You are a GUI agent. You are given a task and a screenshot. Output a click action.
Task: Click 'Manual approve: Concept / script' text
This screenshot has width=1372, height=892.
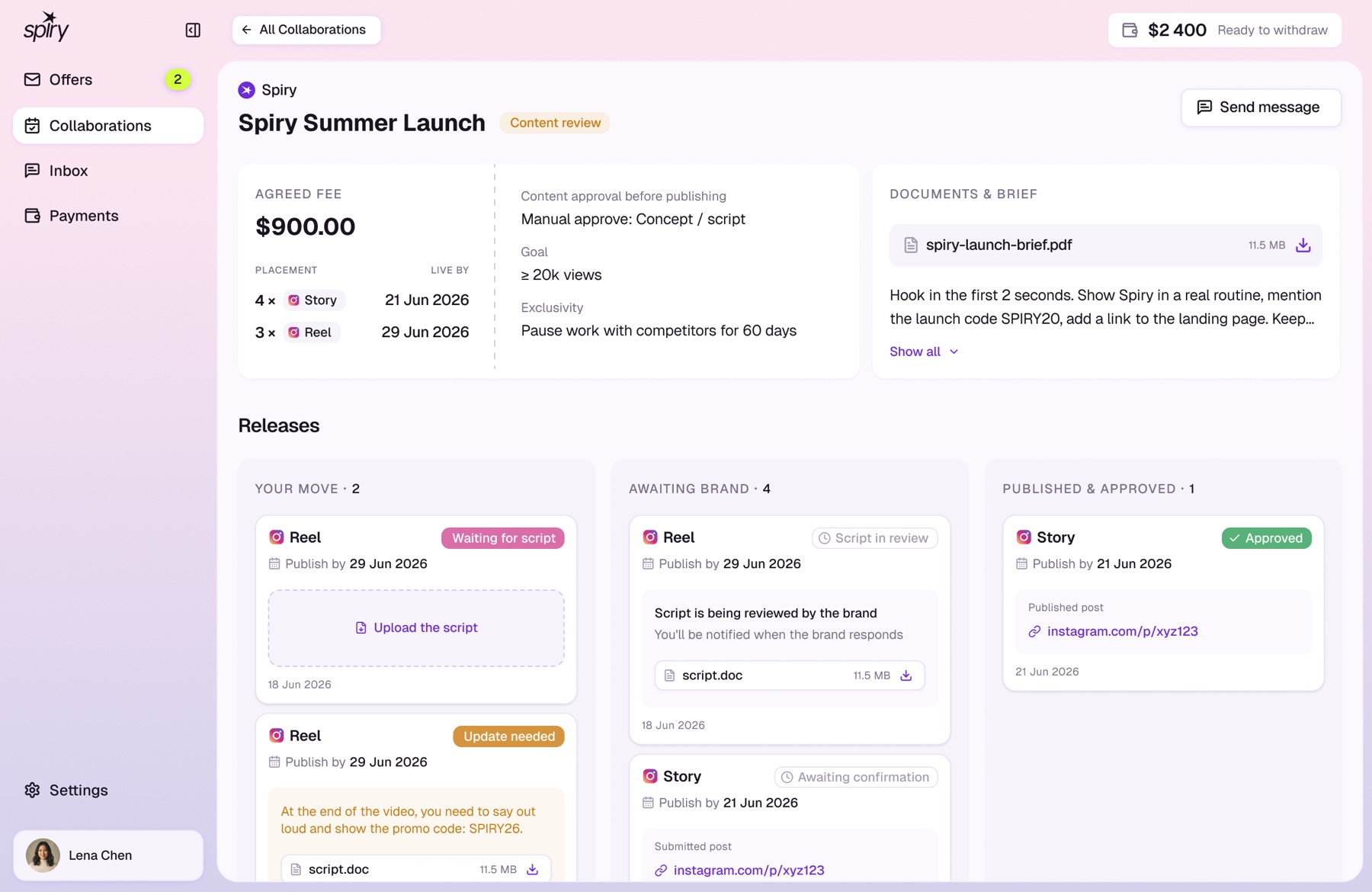633,220
